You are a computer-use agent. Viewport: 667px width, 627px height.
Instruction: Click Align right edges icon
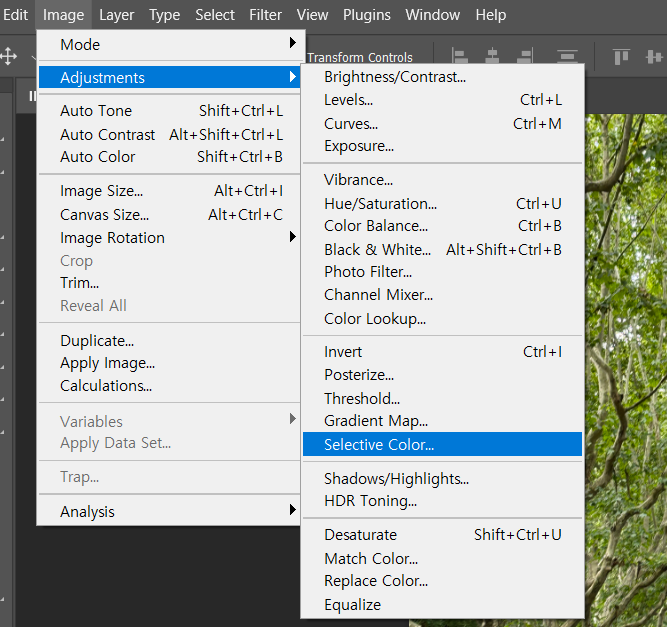pyautogui.click(x=525, y=56)
